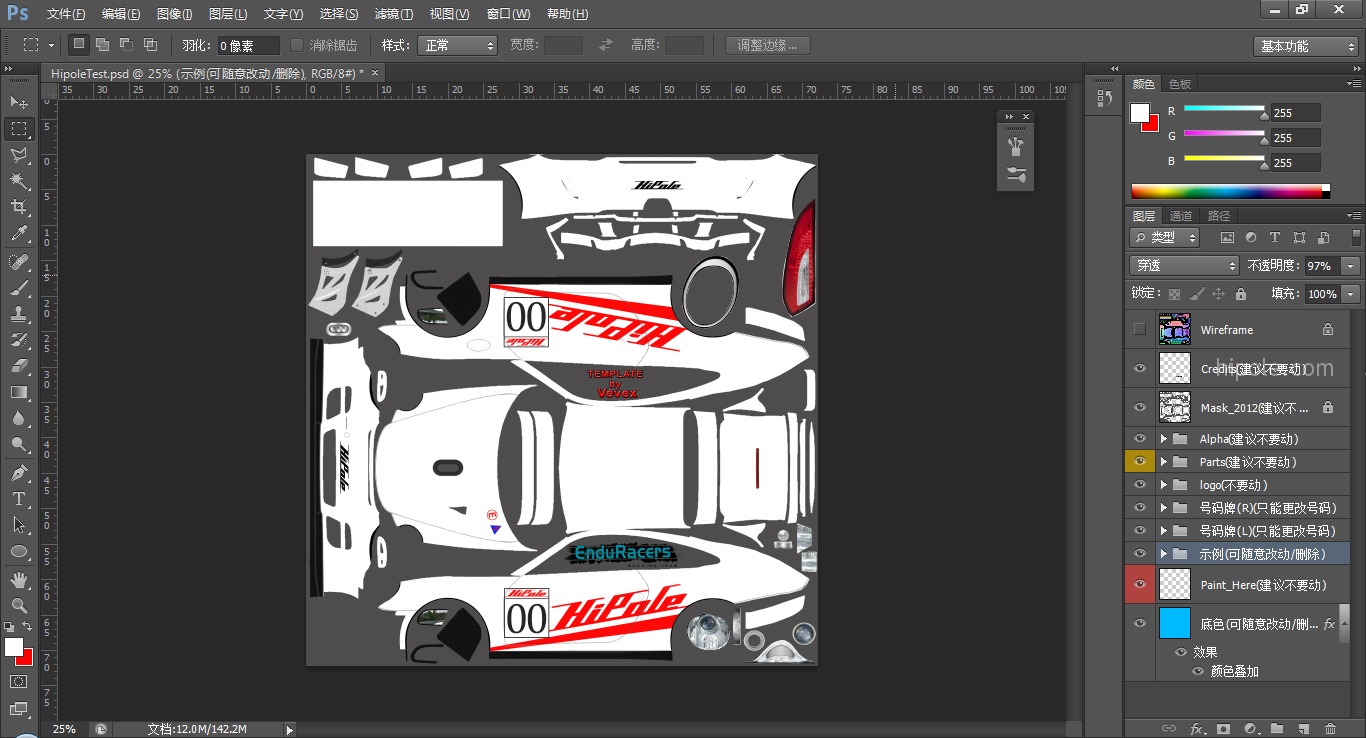Click the Create new layer icon

[x=1304, y=728]
